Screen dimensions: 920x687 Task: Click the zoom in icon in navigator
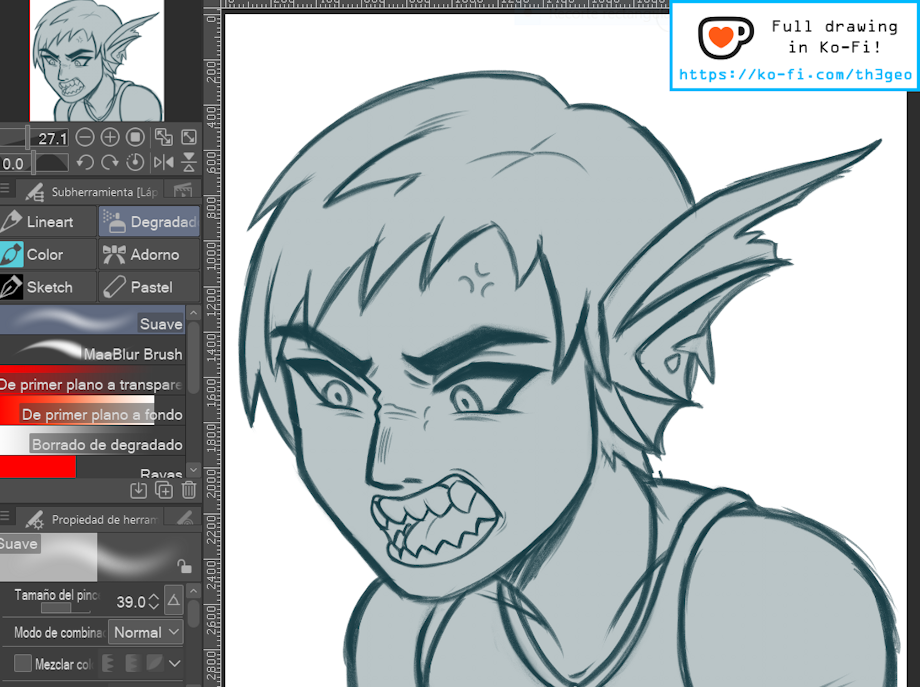(110, 138)
